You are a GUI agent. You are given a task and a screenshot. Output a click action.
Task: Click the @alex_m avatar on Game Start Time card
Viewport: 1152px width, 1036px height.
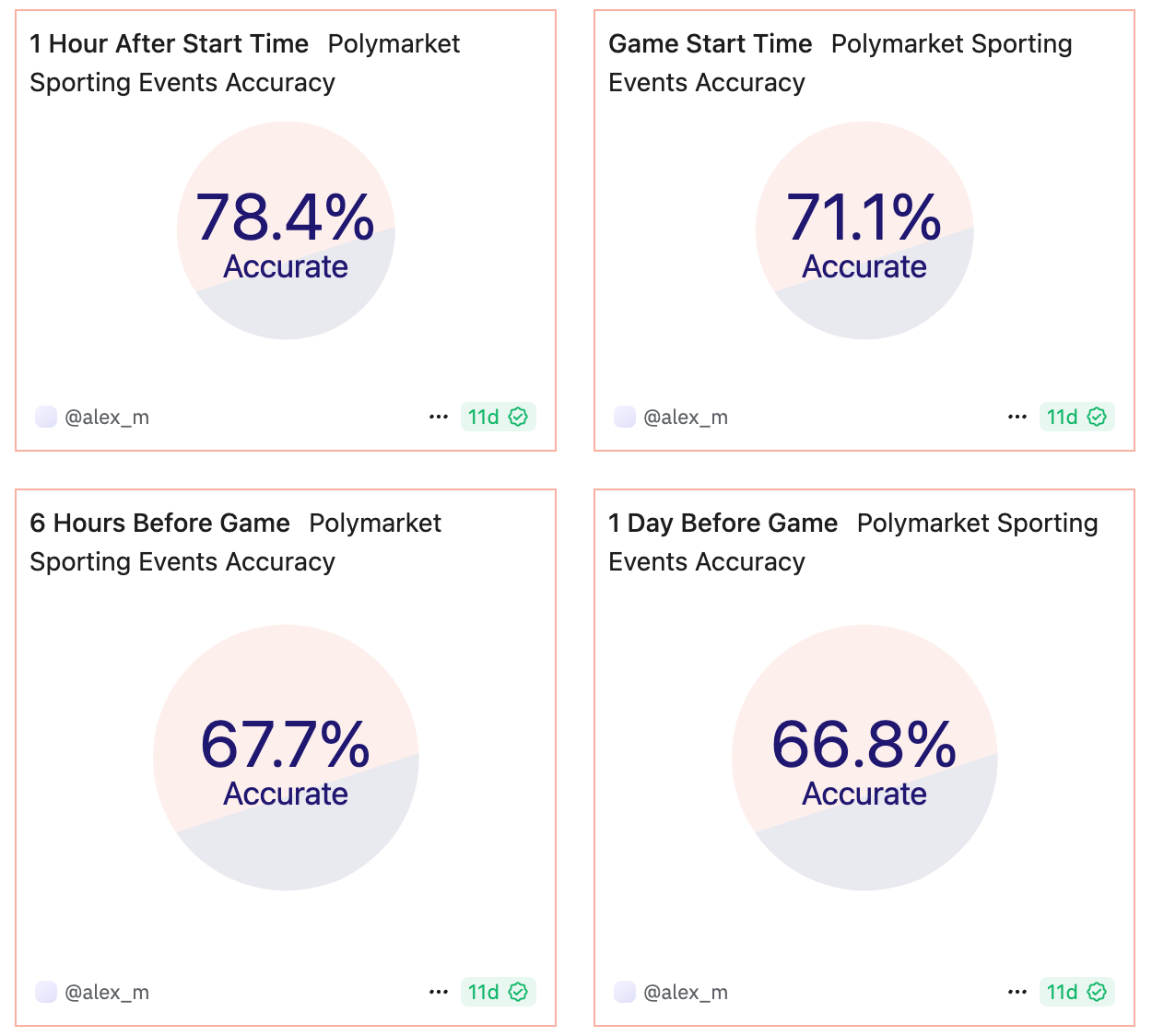(x=625, y=417)
